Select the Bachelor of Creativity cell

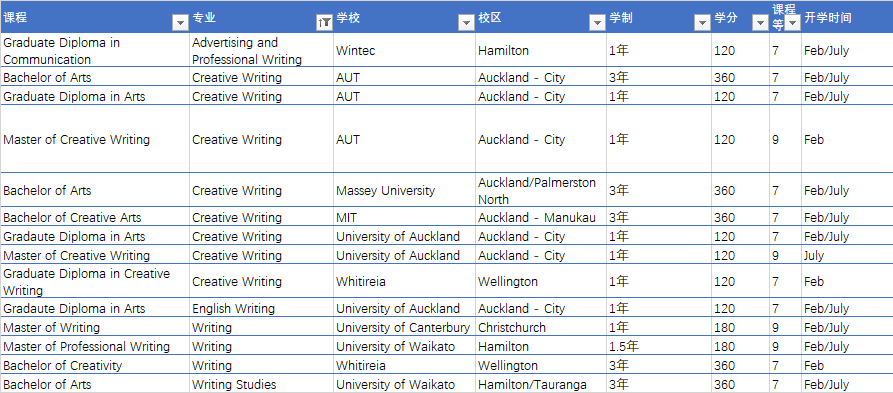pyautogui.click(x=95, y=366)
